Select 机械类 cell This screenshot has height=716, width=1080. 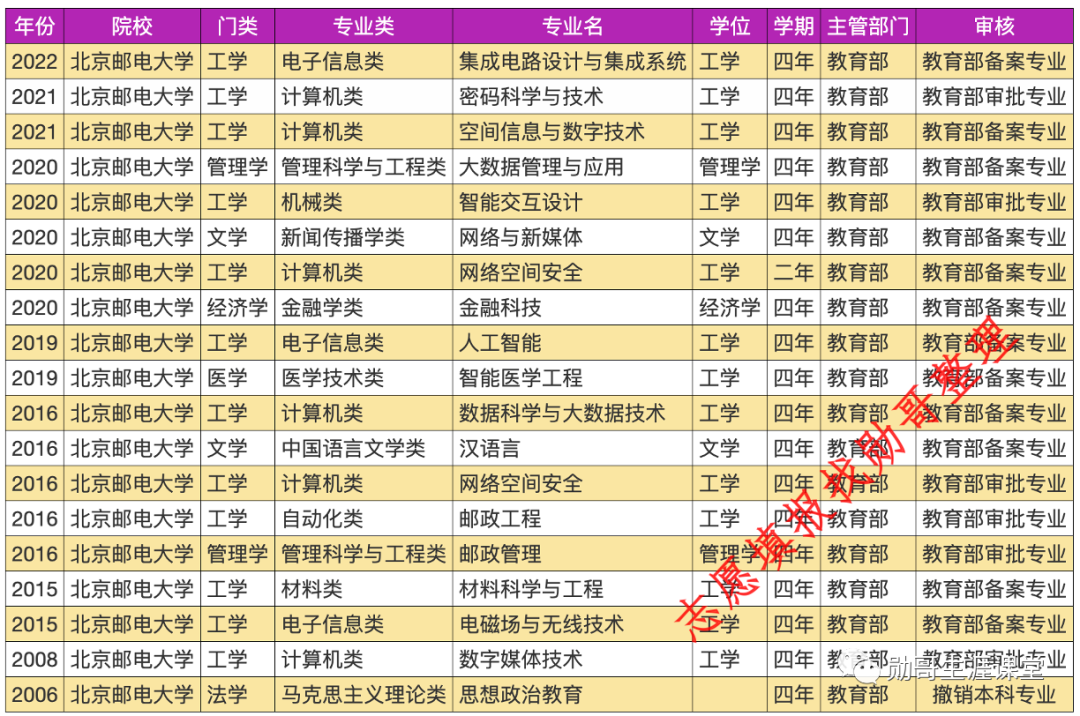coord(364,202)
